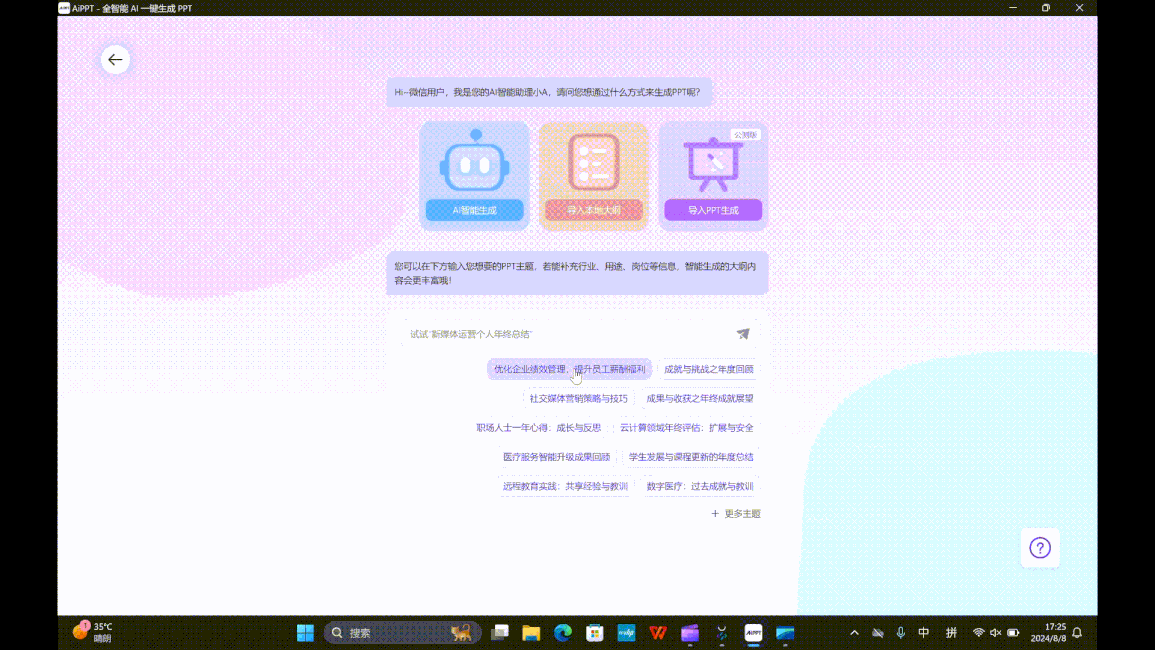Image resolution: width=1155 pixels, height=650 pixels.
Task: Open the weather widget showing 35°C
Action: (x=93, y=632)
